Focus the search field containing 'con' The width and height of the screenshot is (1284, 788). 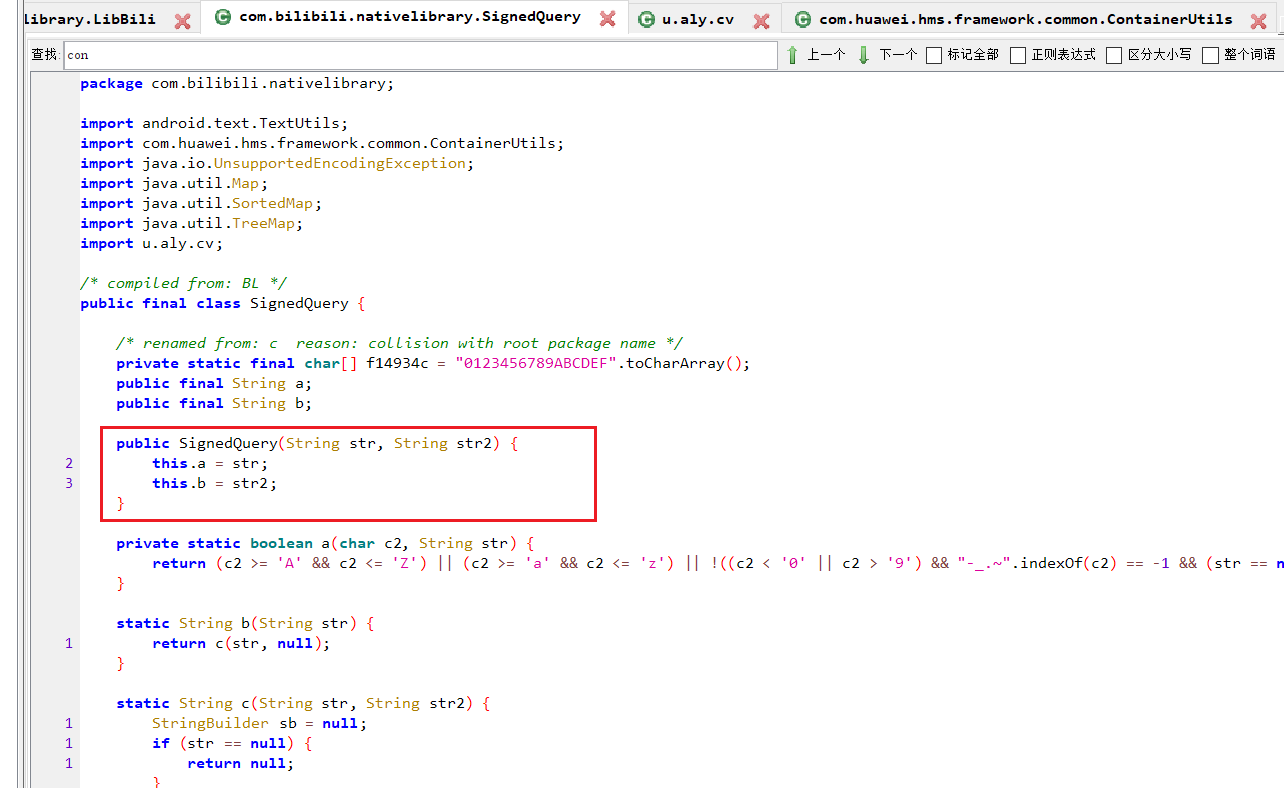point(420,55)
